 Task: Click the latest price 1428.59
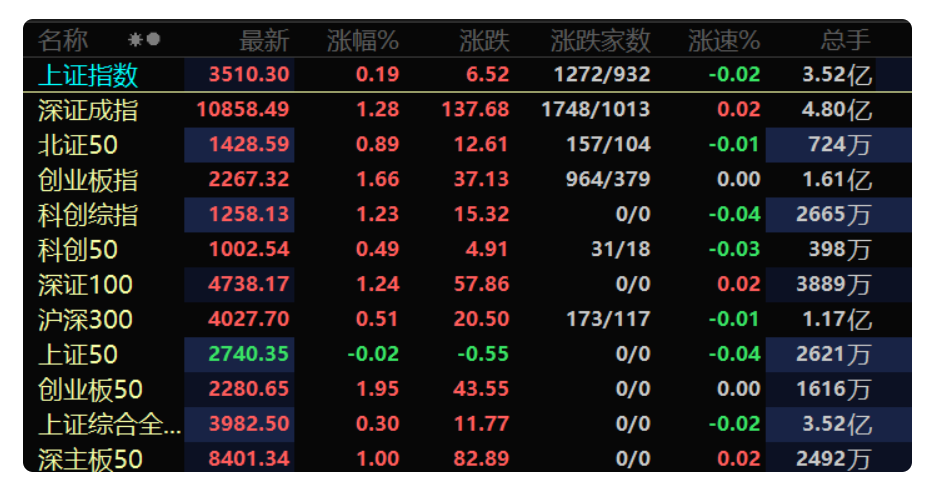(249, 144)
